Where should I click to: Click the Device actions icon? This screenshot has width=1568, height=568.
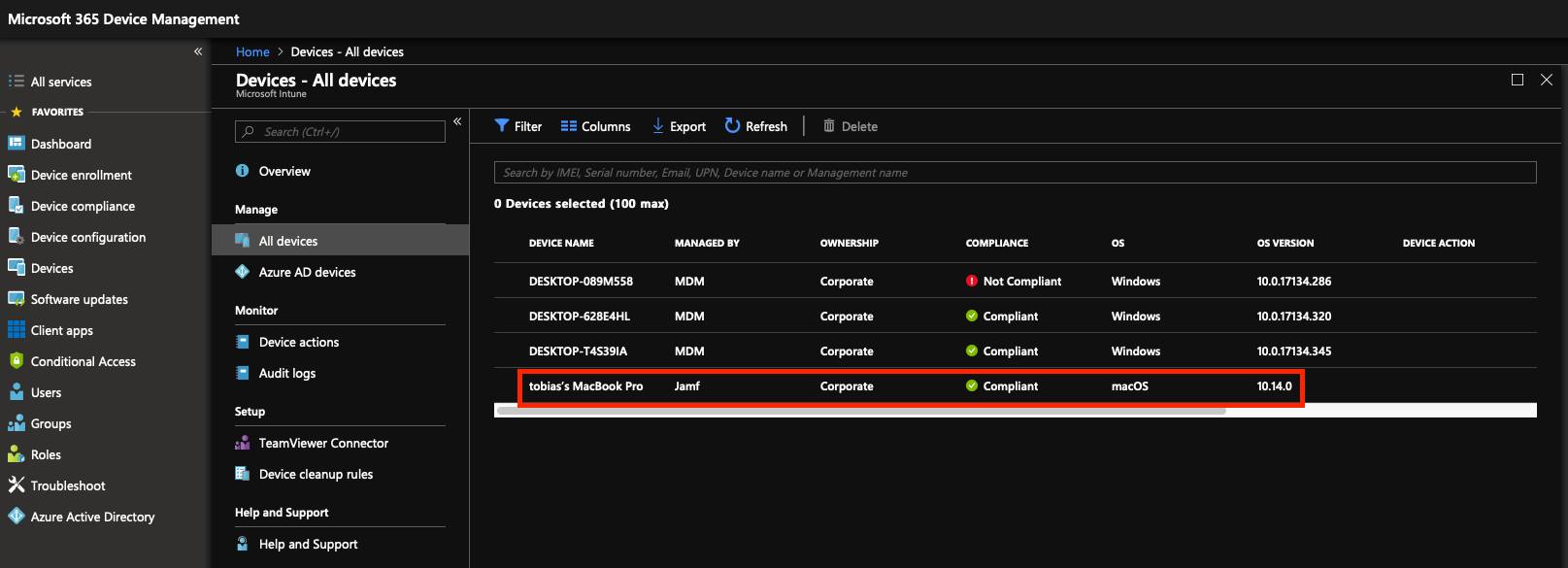(x=243, y=342)
